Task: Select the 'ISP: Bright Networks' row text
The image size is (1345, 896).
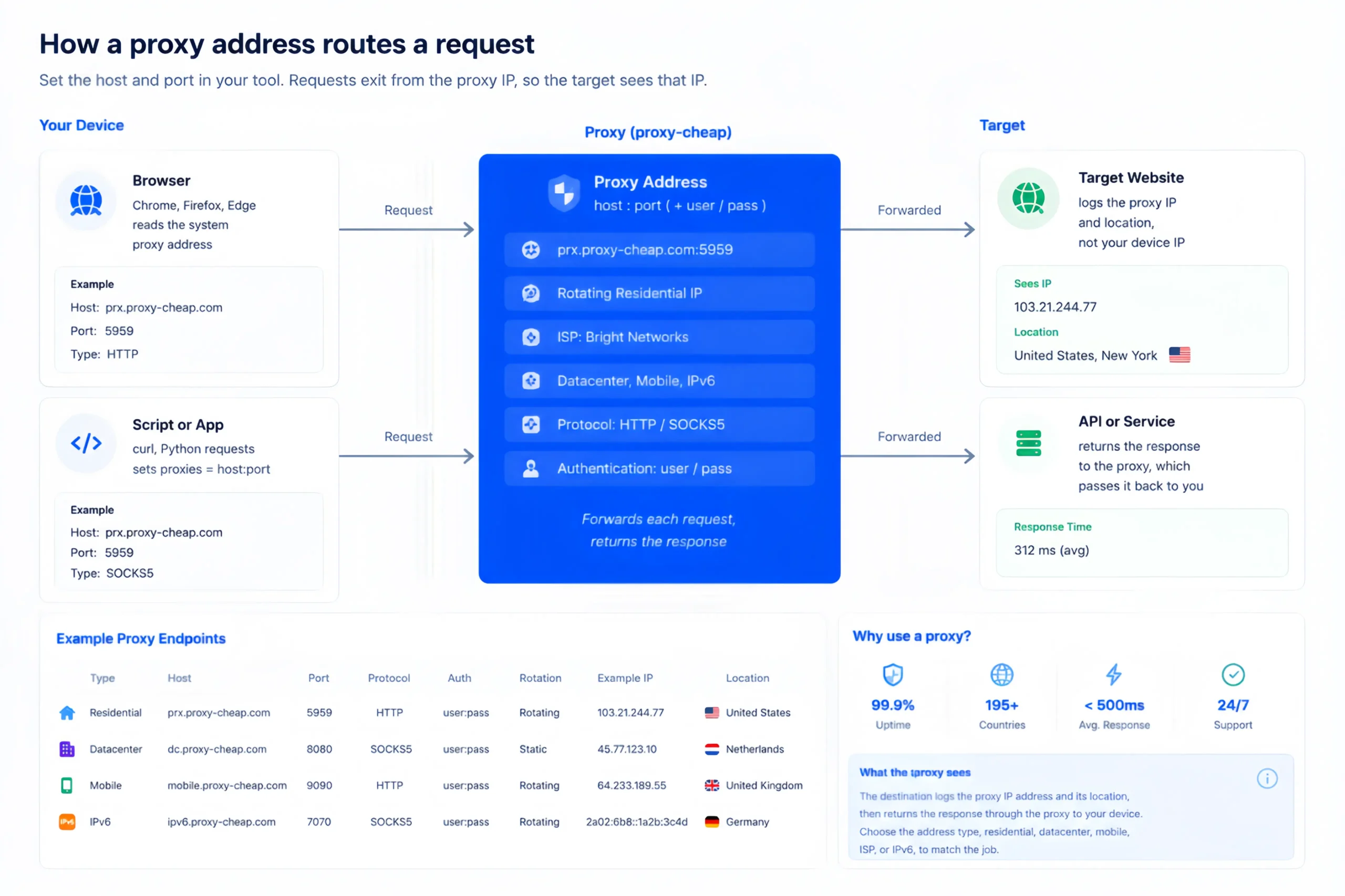Action: [622, 337]
